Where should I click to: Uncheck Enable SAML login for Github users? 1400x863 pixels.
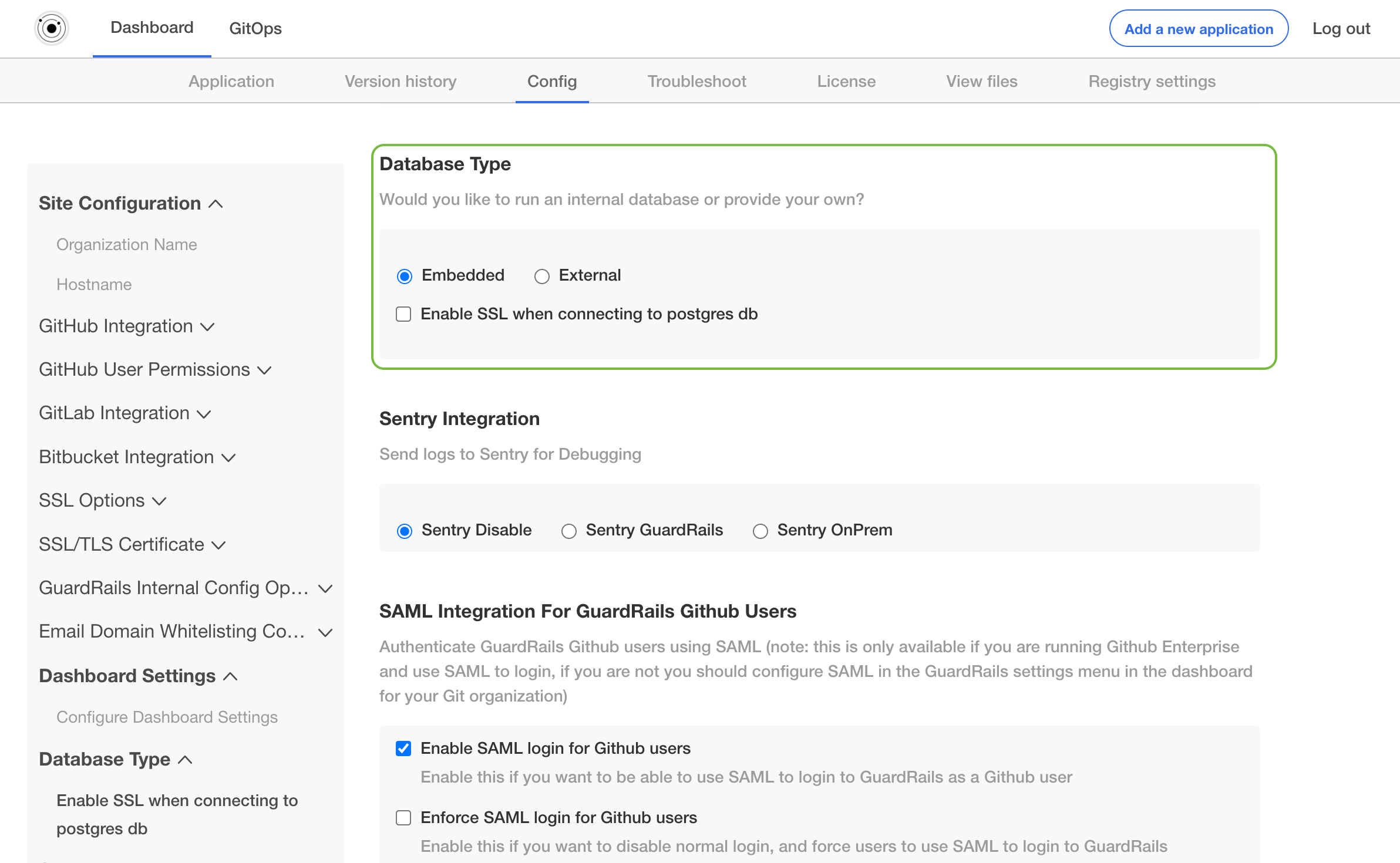click(x=403, y=749)
